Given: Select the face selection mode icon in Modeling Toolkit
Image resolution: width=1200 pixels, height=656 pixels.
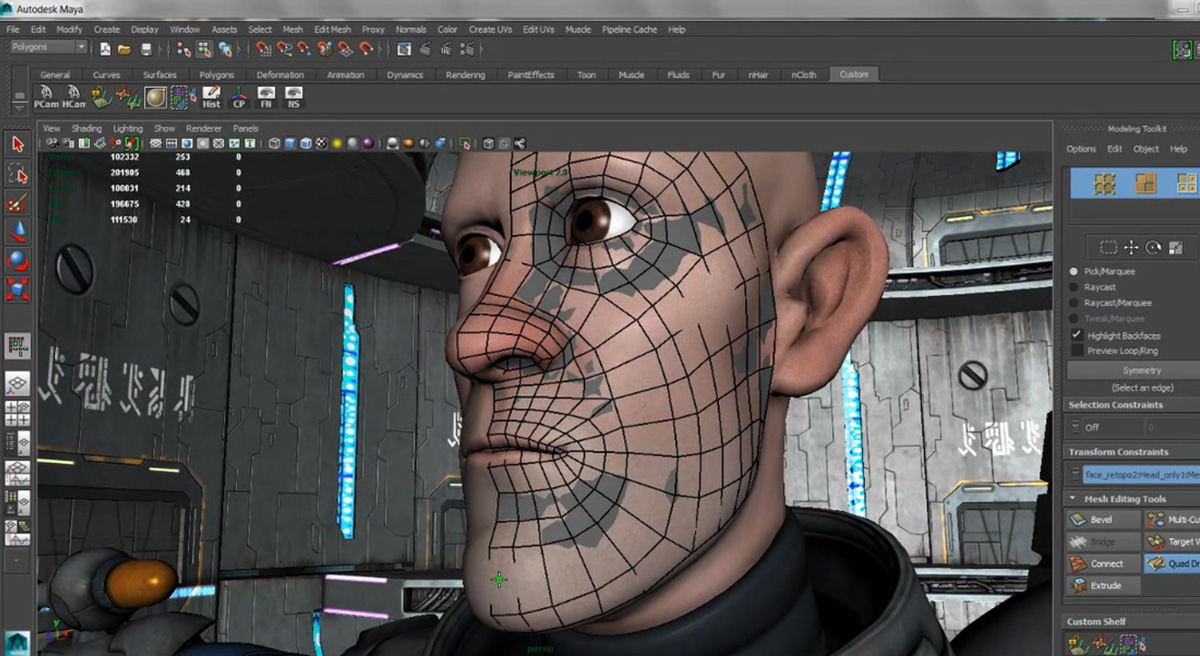Looking at the screenshot, I should click(1187, 184).
